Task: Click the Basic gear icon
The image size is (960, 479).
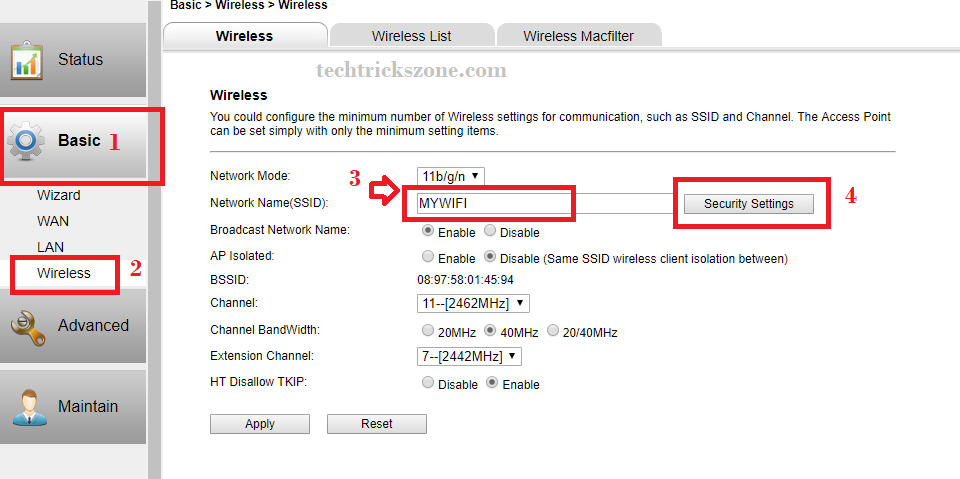Action: (27, 142)
